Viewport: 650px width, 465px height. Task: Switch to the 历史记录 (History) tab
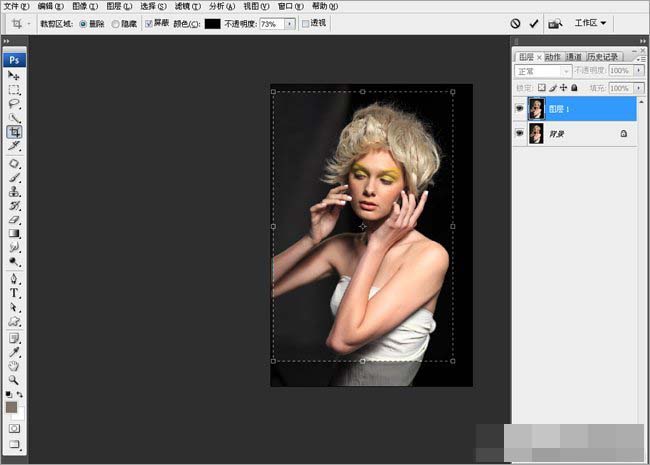click(603, 57)
